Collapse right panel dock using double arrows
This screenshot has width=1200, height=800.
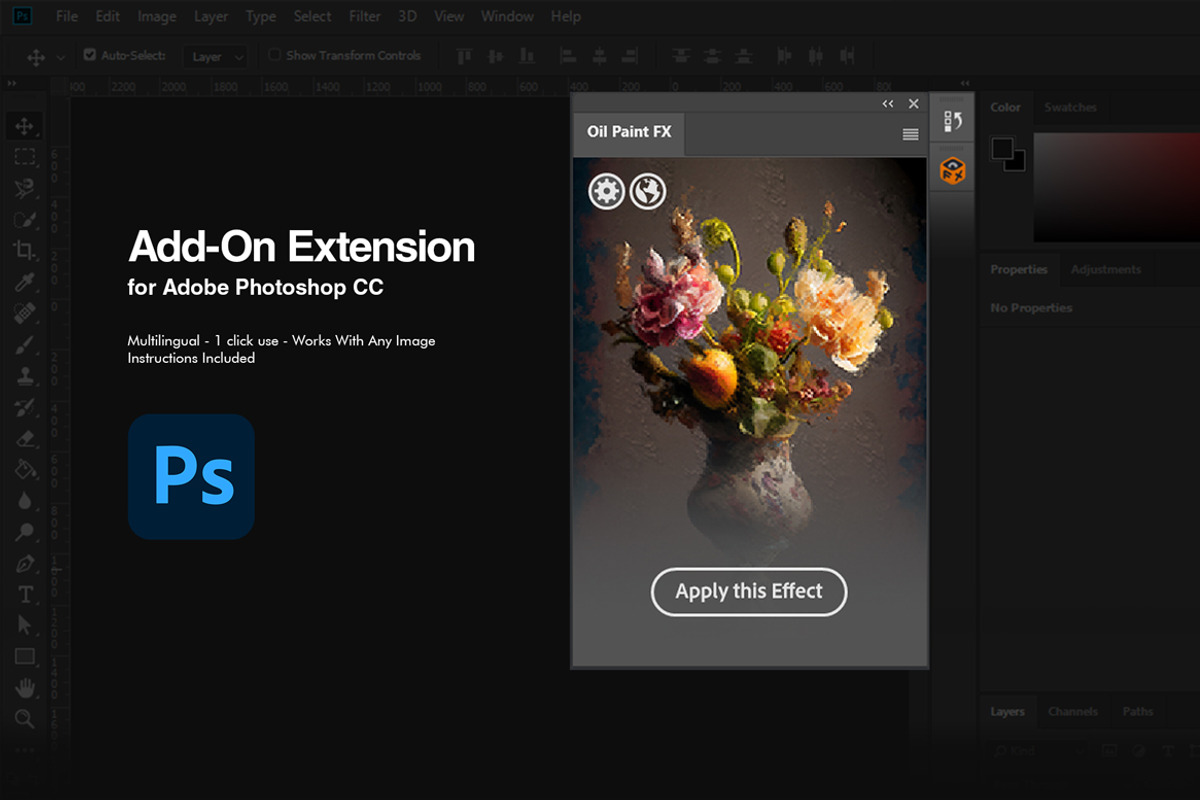[964, 83]
